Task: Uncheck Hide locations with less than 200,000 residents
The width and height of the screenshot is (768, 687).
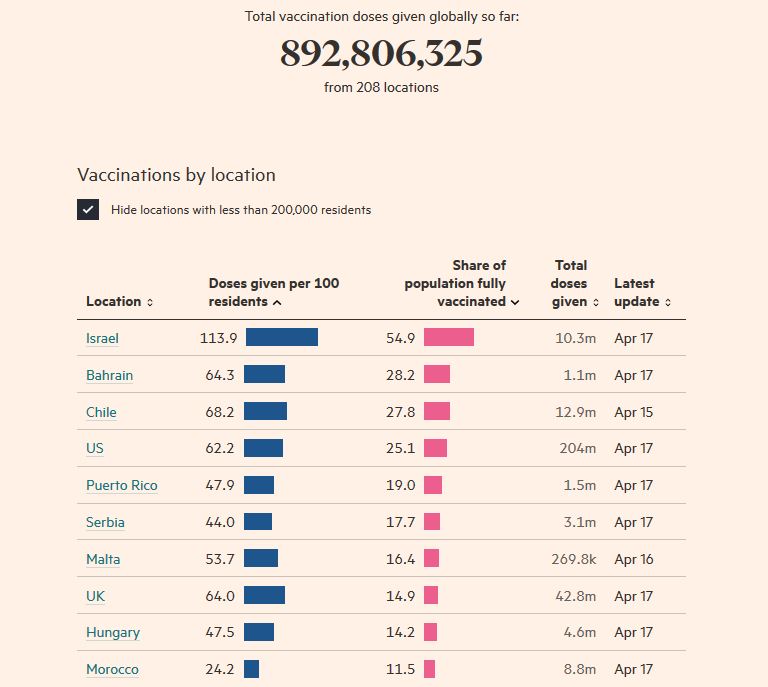Action: click(x=88, y=210)
